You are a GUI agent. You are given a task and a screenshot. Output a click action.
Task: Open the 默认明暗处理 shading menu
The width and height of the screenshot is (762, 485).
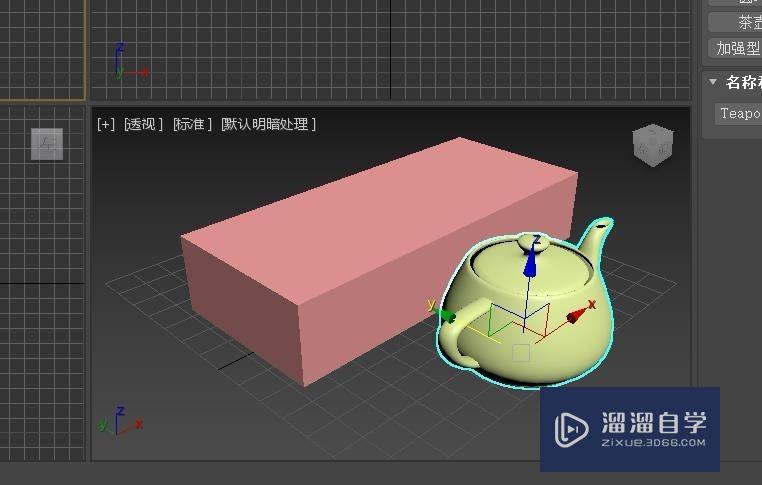click(x=268, y=124)
